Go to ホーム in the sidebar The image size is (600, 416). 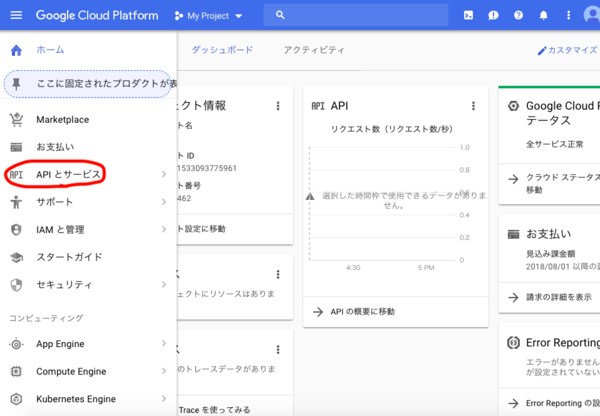(x=50, y=50)
